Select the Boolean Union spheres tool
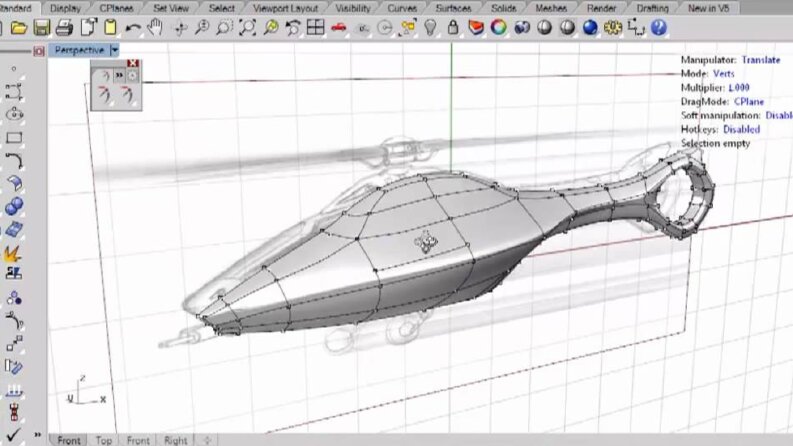 [x=14, y=206]
